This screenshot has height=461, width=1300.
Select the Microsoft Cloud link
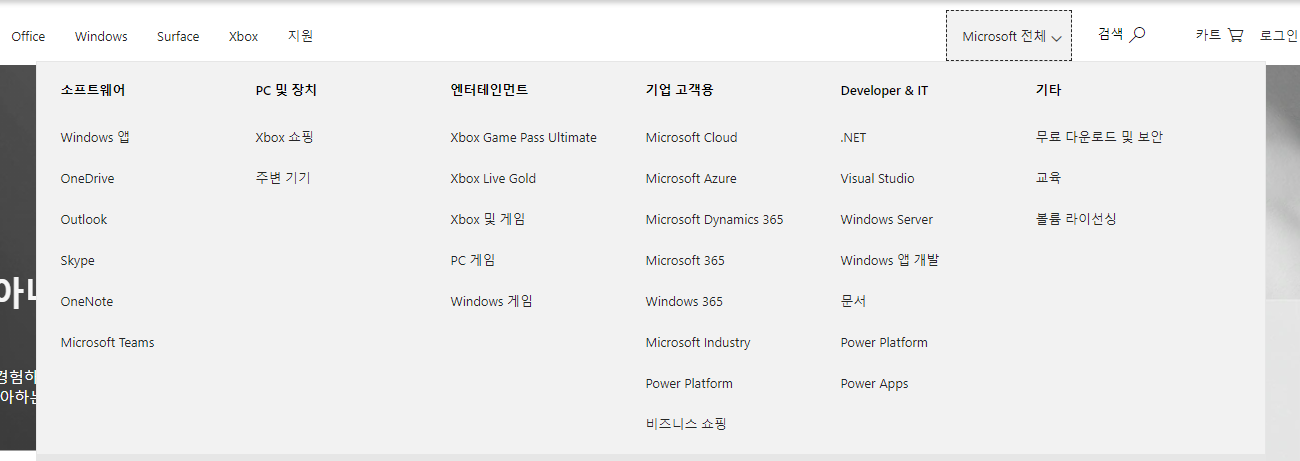click(x=691, y=137)
